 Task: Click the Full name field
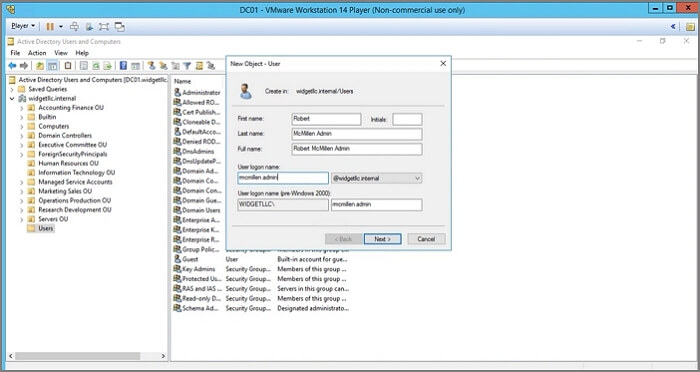pyautogui.click(x=356, y=149)
